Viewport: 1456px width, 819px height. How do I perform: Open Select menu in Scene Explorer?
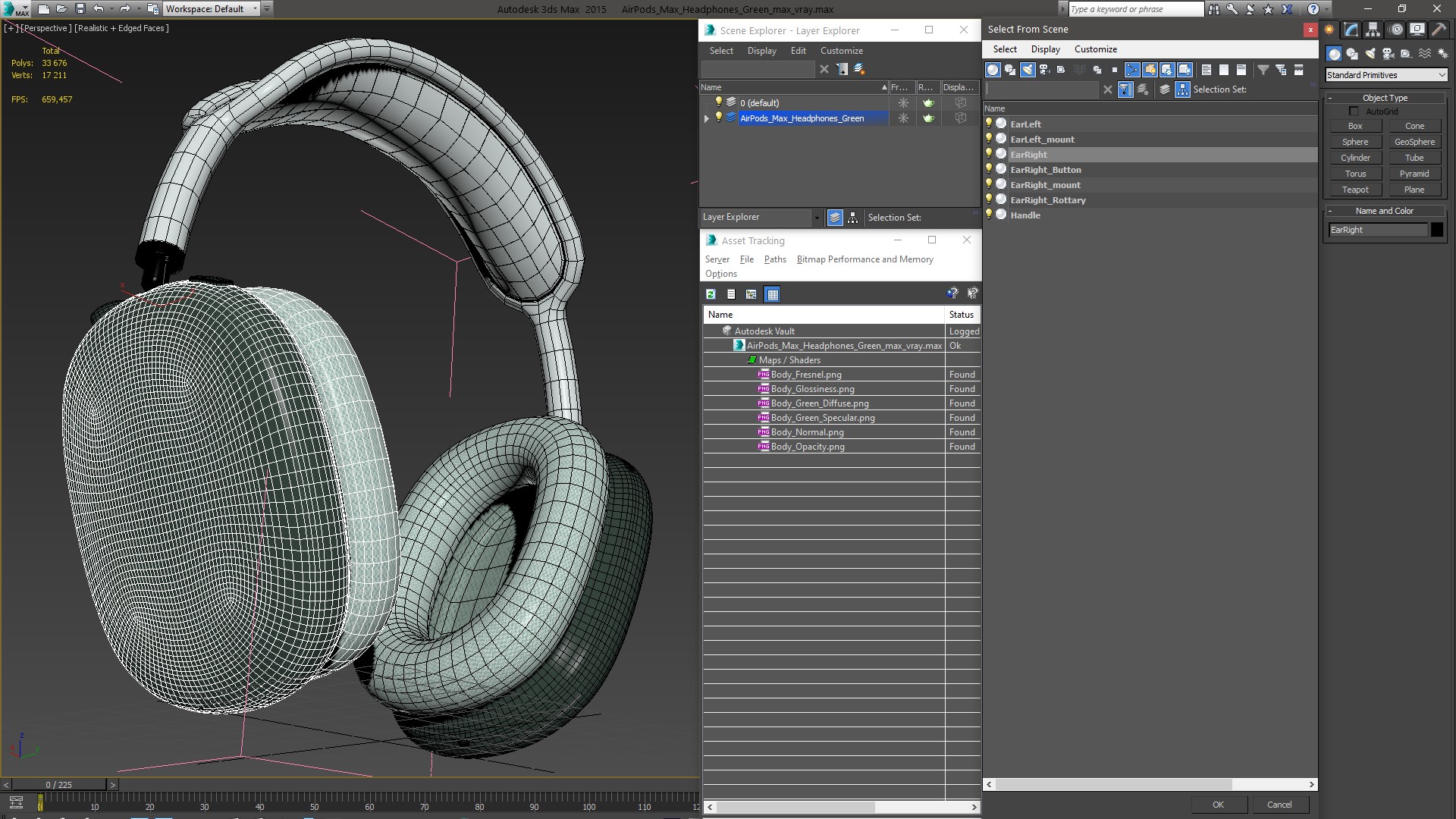(721, 51)
